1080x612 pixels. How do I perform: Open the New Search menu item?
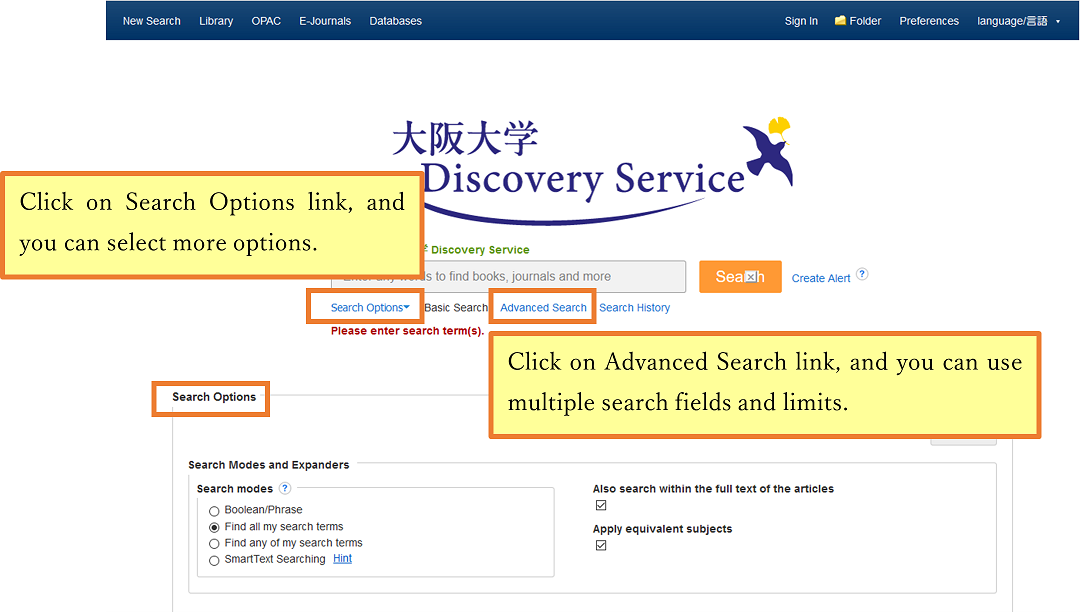pos(152,21)
